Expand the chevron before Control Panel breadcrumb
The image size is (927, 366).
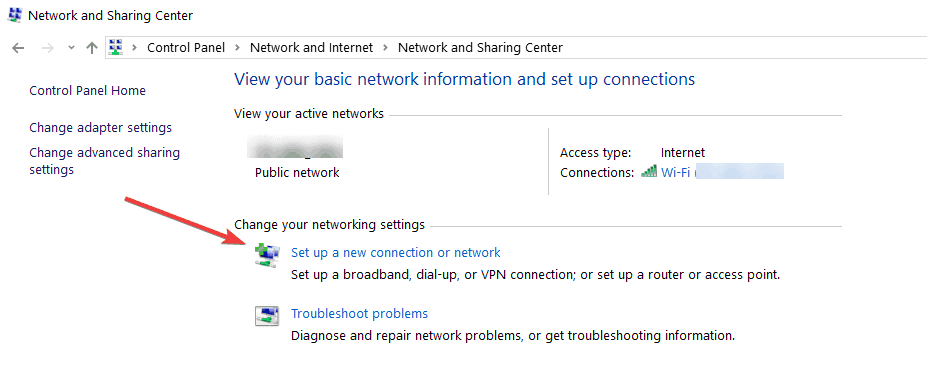[x=135, y=48]
